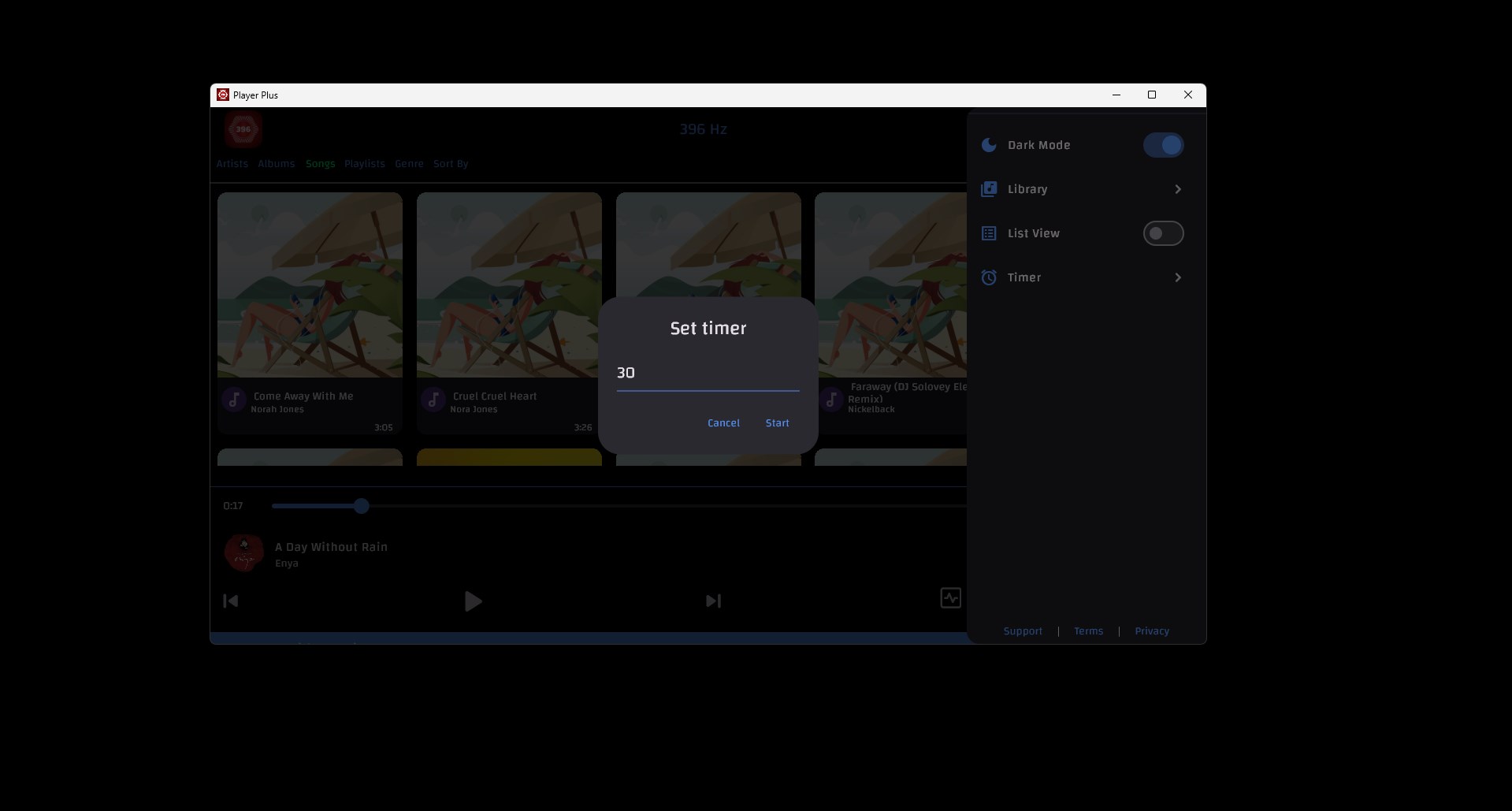Click the Dark Mode label
Viewport: 1512px width, 811px height.
1039,145
